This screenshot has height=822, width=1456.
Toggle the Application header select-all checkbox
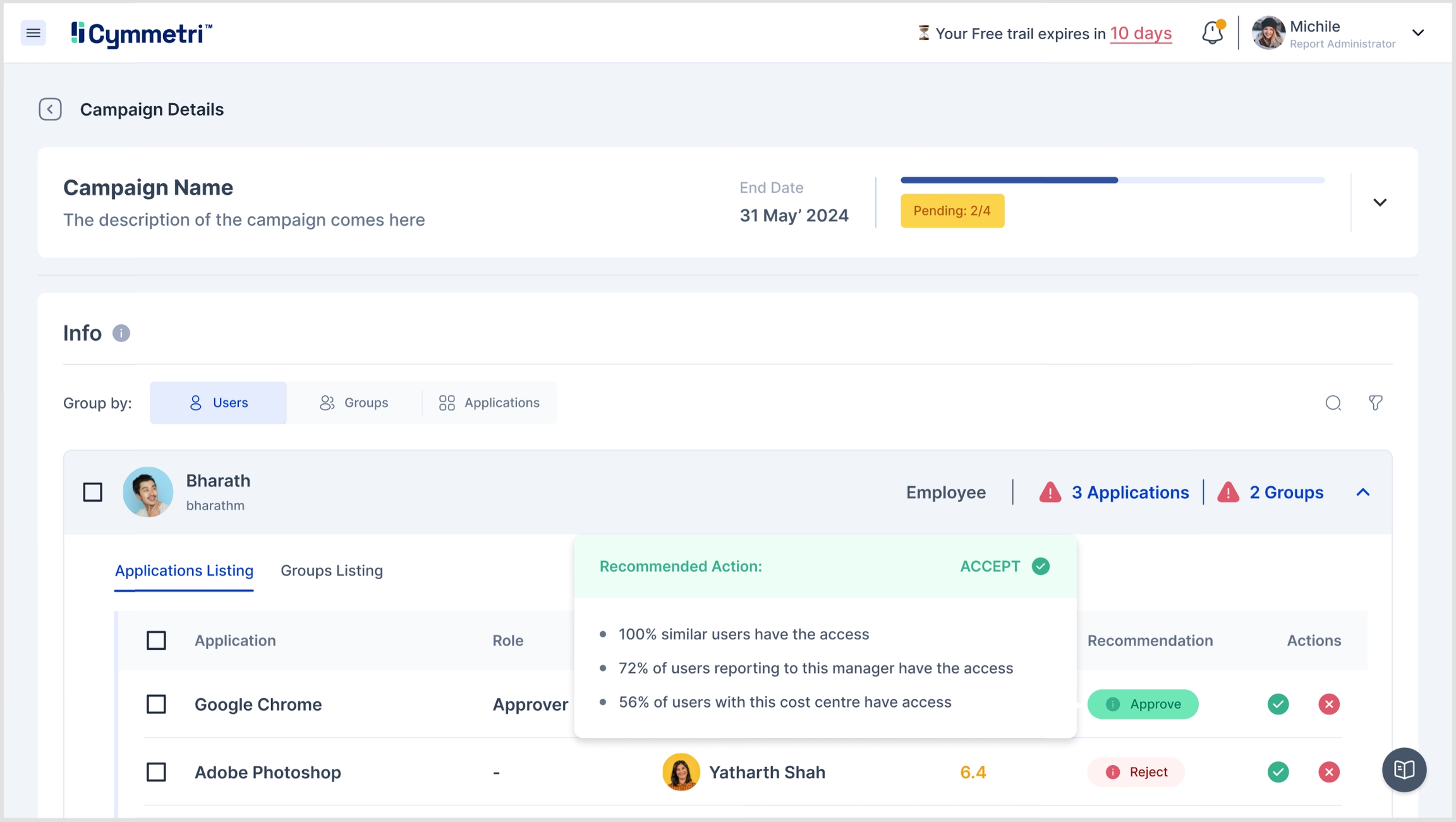point(156,641)
